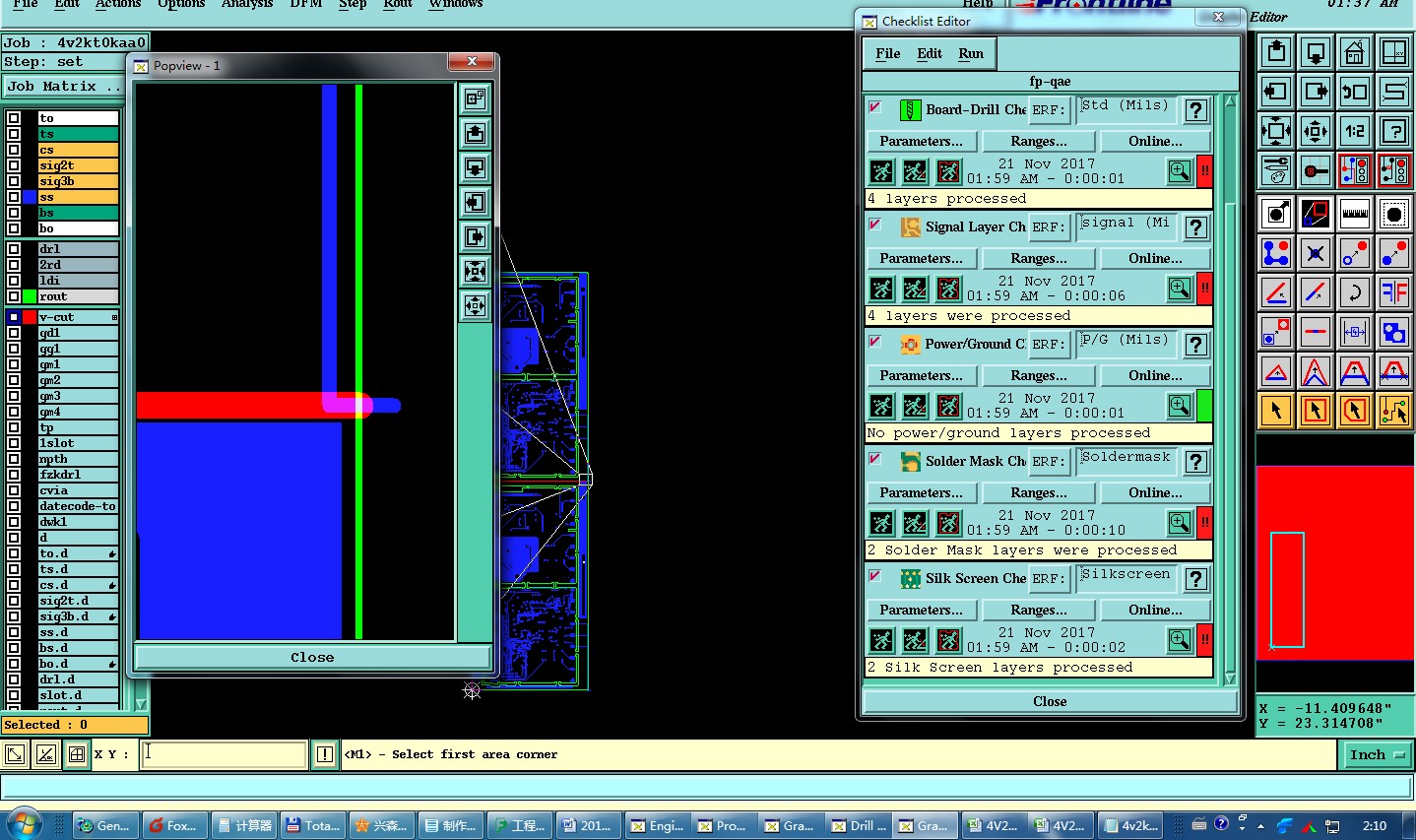Click the Checklist Editor scrollbar up arrow
The image size is (1416, 840).
(x=1229, y=101)
